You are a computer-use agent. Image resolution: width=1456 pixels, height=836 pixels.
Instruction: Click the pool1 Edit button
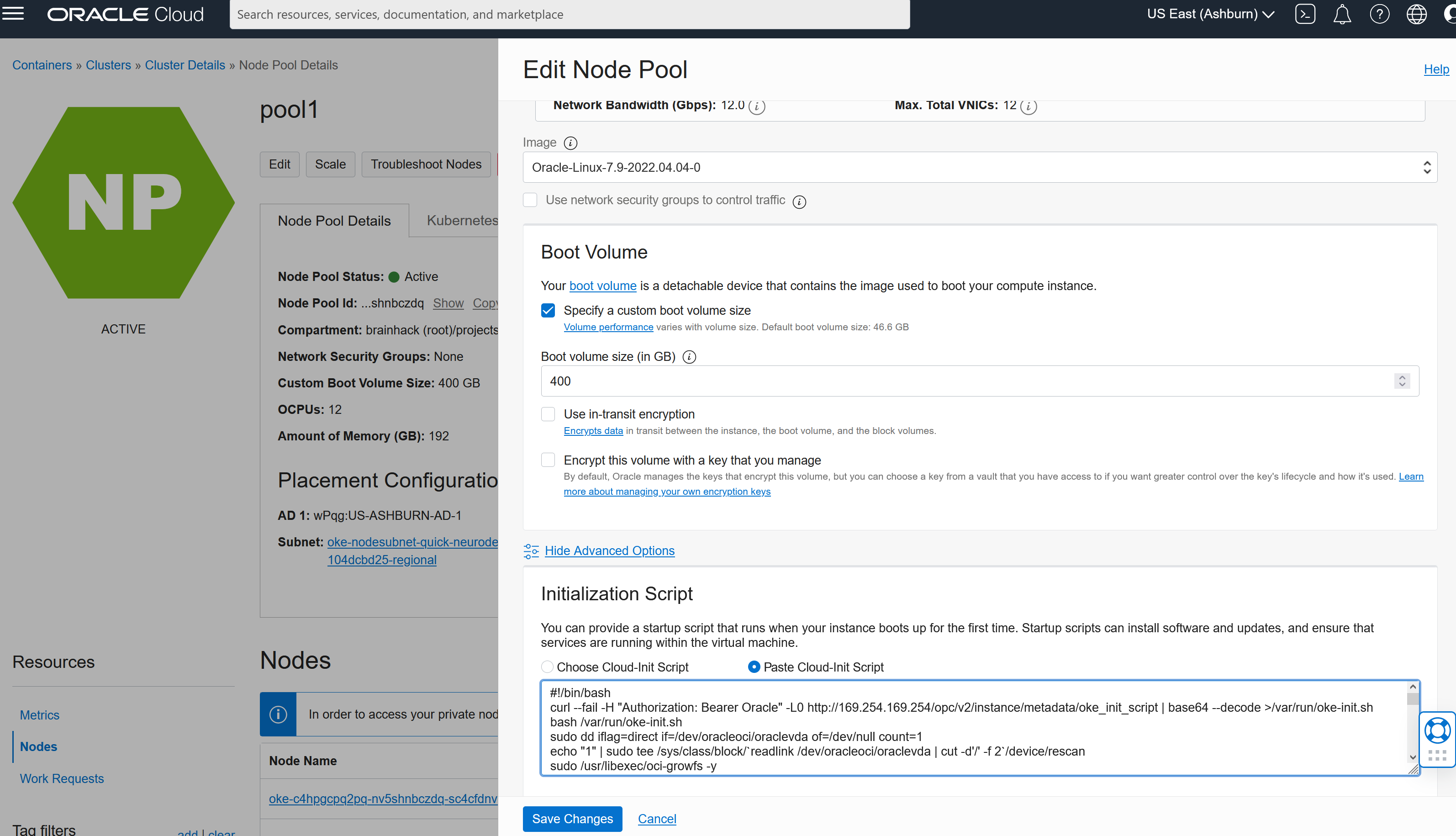click(x=280, y=164)
